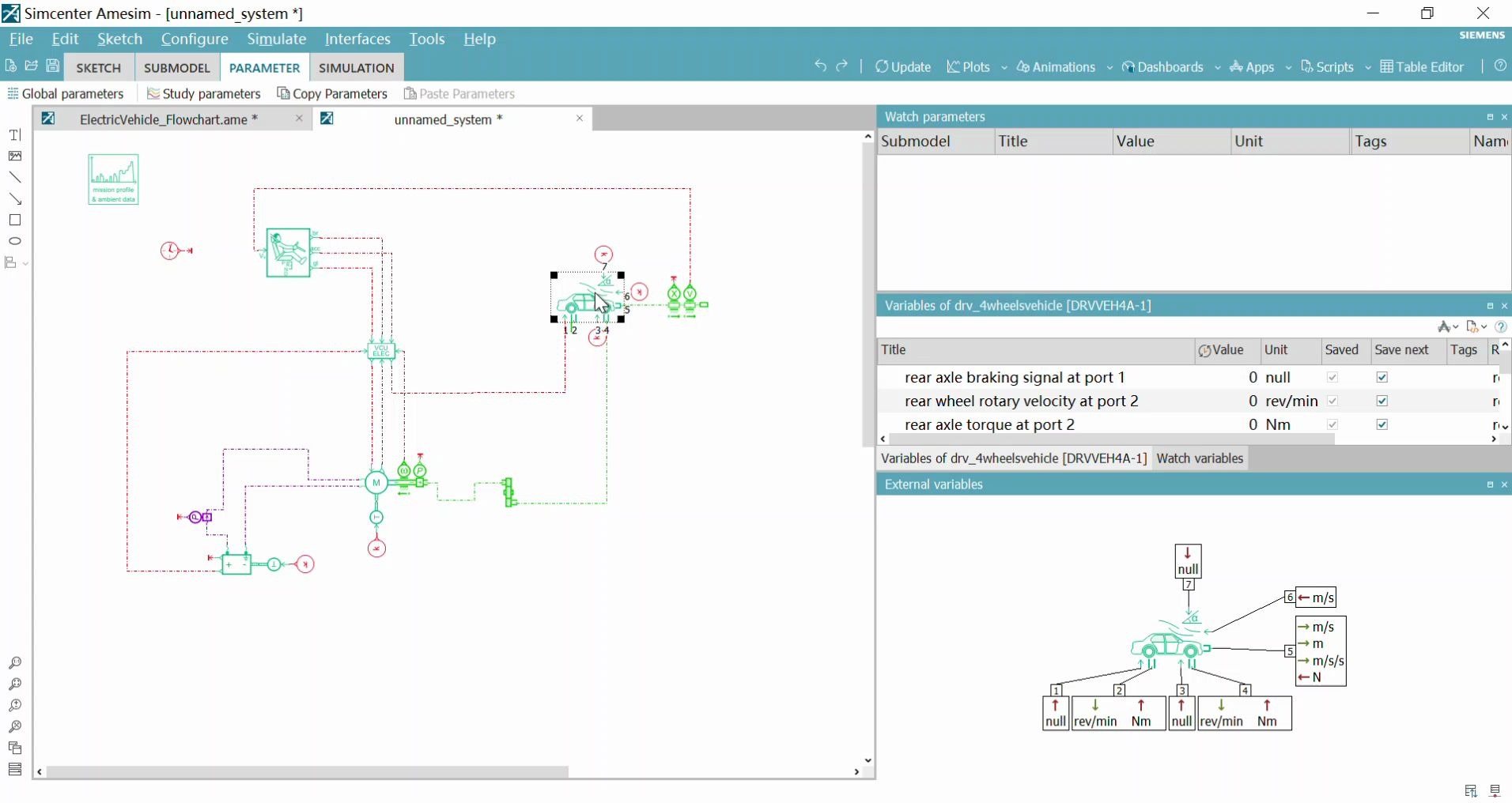1512x803 pixels.
Task: Select the Insert image tool
Action: [x=15, y=156]
